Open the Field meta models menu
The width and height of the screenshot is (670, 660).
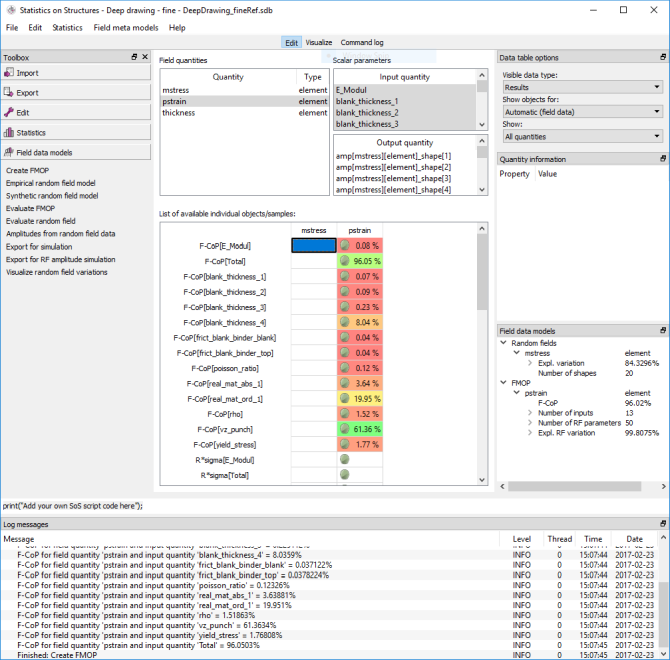[x=125, y=28]
